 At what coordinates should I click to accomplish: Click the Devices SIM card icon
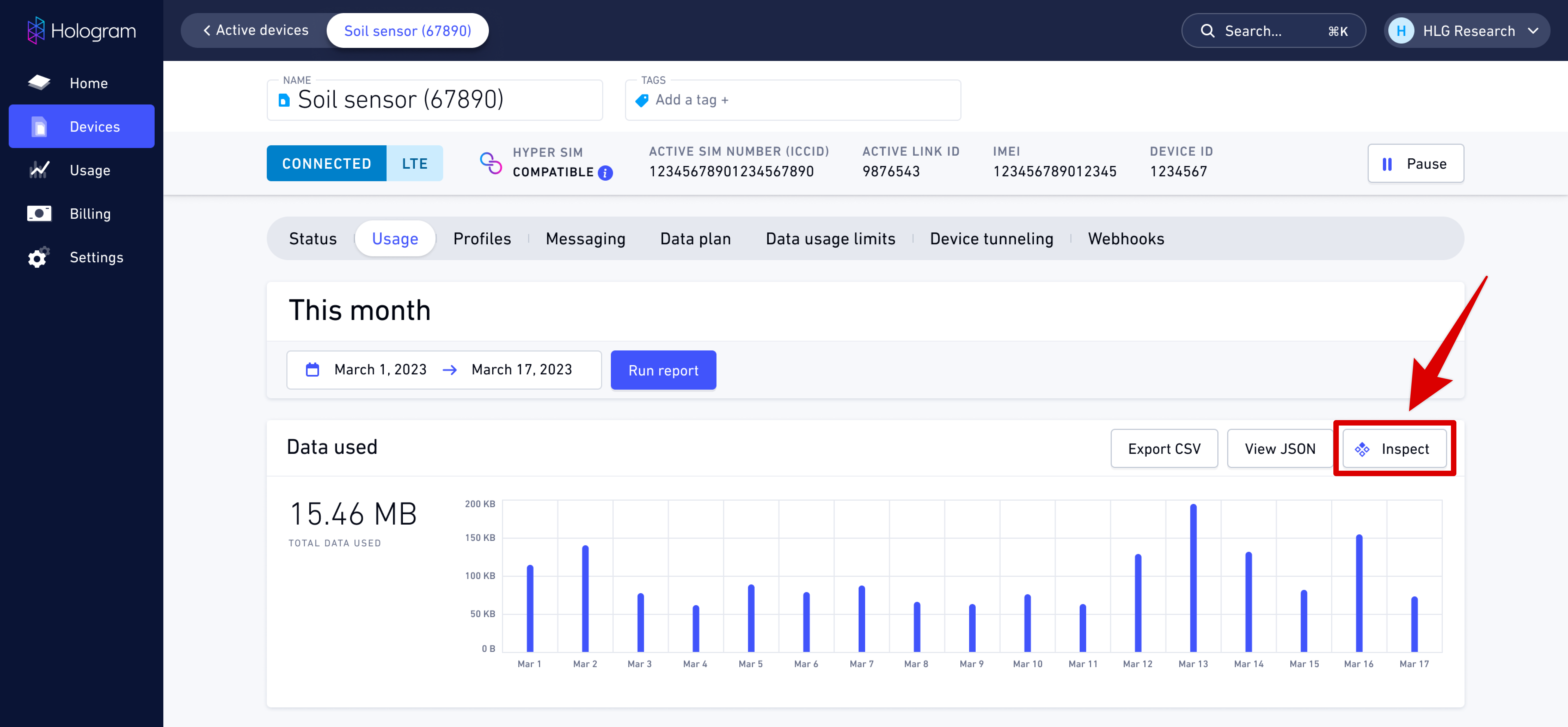coord(39,127)
